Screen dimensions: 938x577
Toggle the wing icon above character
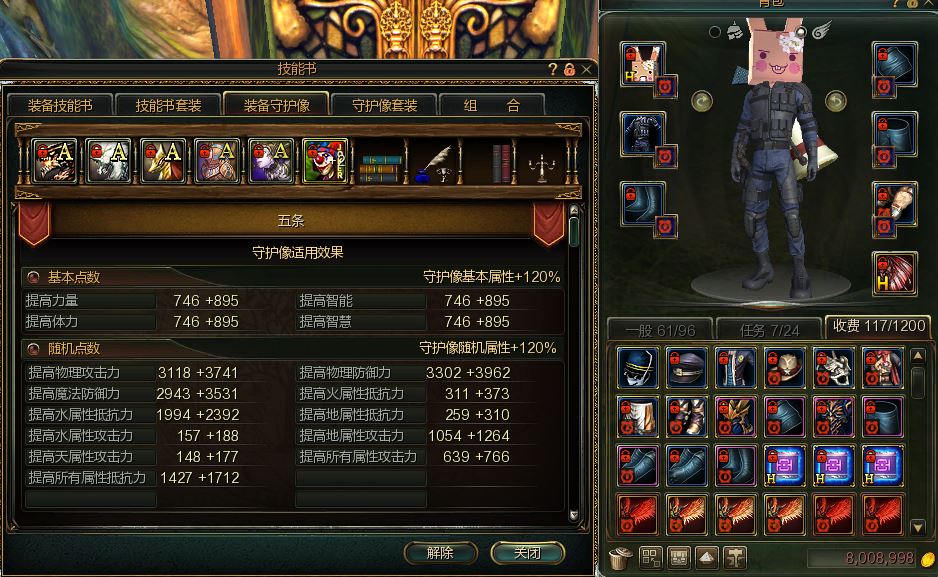click(822, 29)
